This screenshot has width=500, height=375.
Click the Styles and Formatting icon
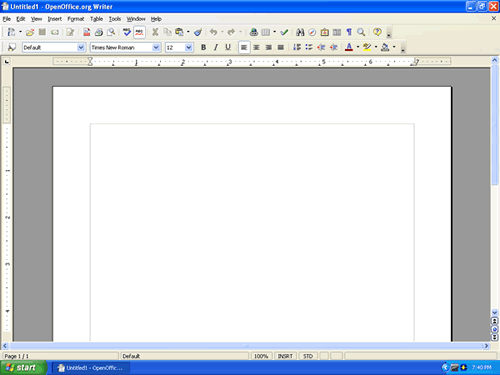pos(12,47)
